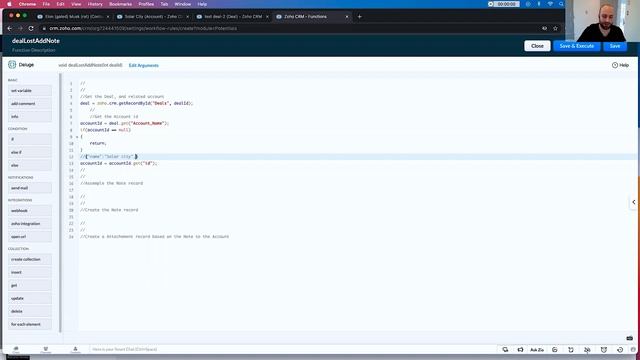Image resolution: width=640 pixels, height=360 pixels.
Task: Open Spotlight search in the menu bar
Action: 561,4
